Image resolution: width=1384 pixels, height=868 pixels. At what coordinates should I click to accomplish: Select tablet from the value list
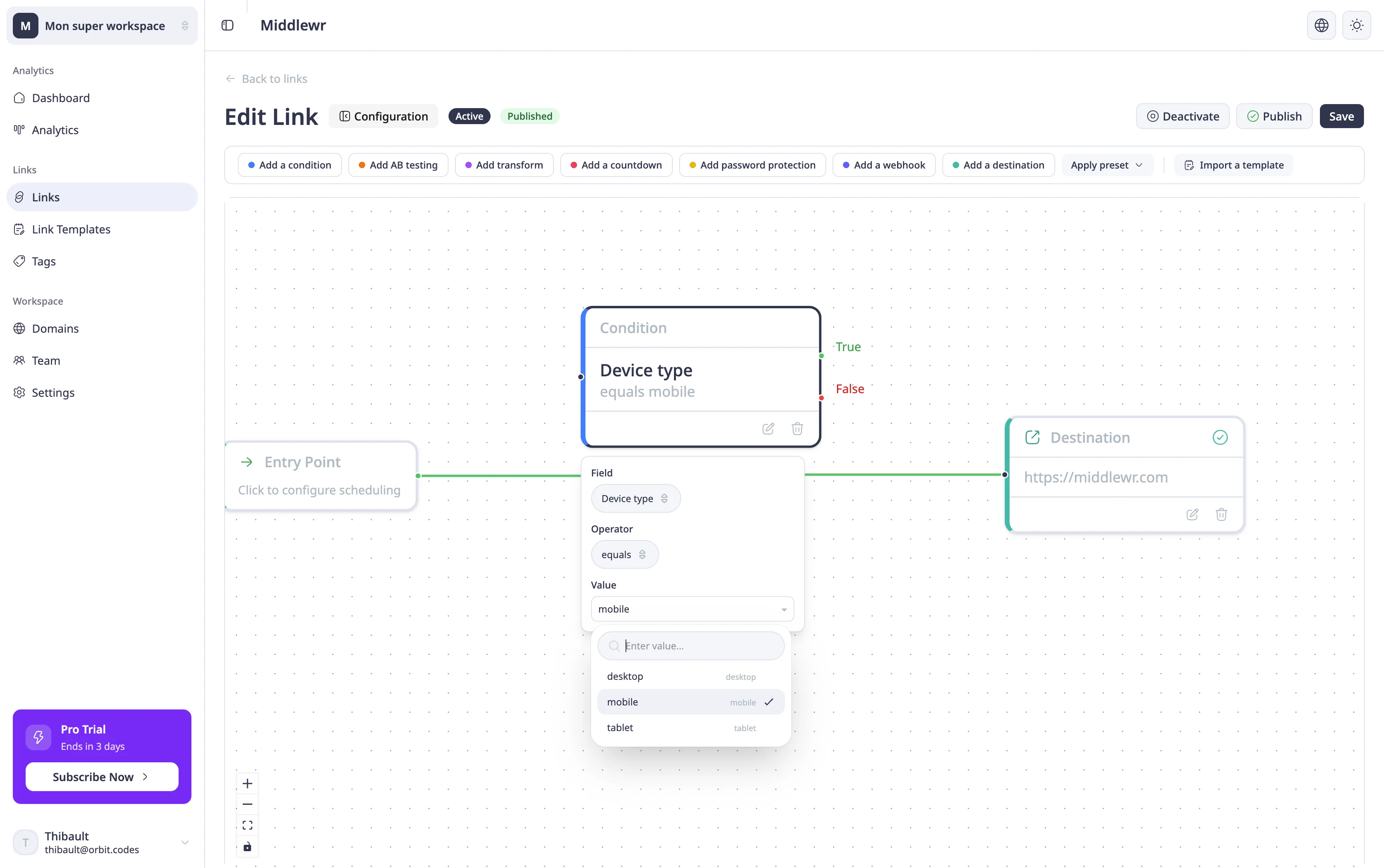[x=690, y=727]
